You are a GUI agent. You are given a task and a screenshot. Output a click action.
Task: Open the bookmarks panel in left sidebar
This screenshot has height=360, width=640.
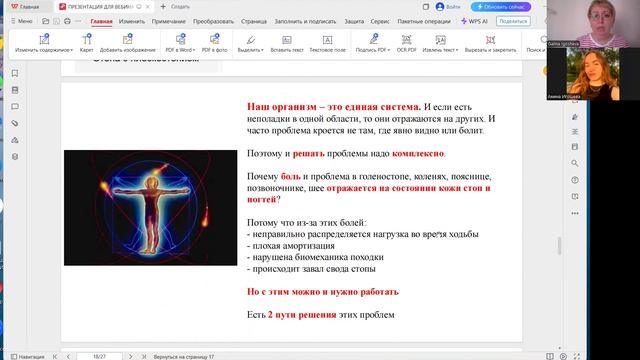(x=15, y=73)
